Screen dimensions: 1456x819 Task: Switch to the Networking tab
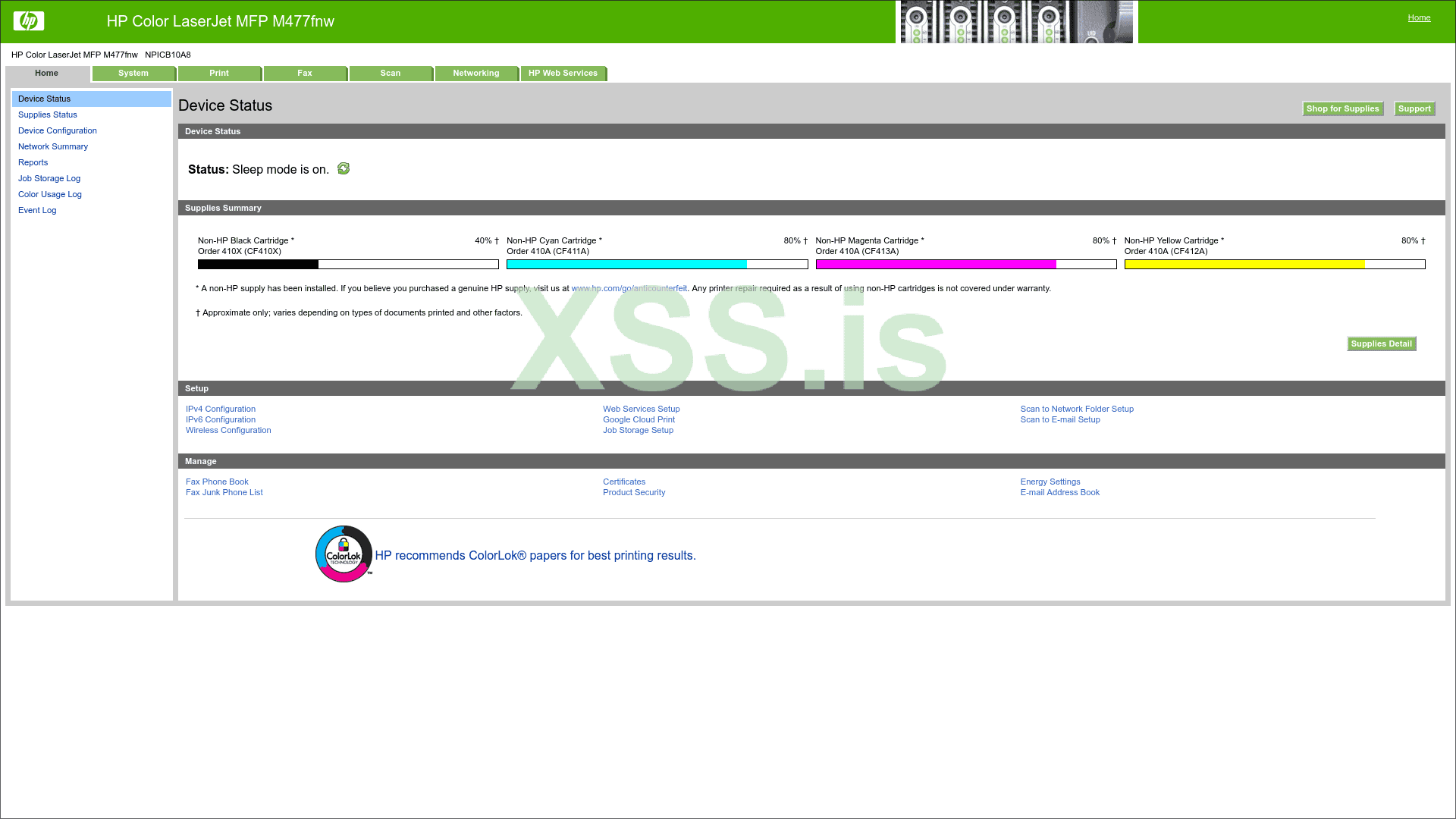[x=476, y=74]
